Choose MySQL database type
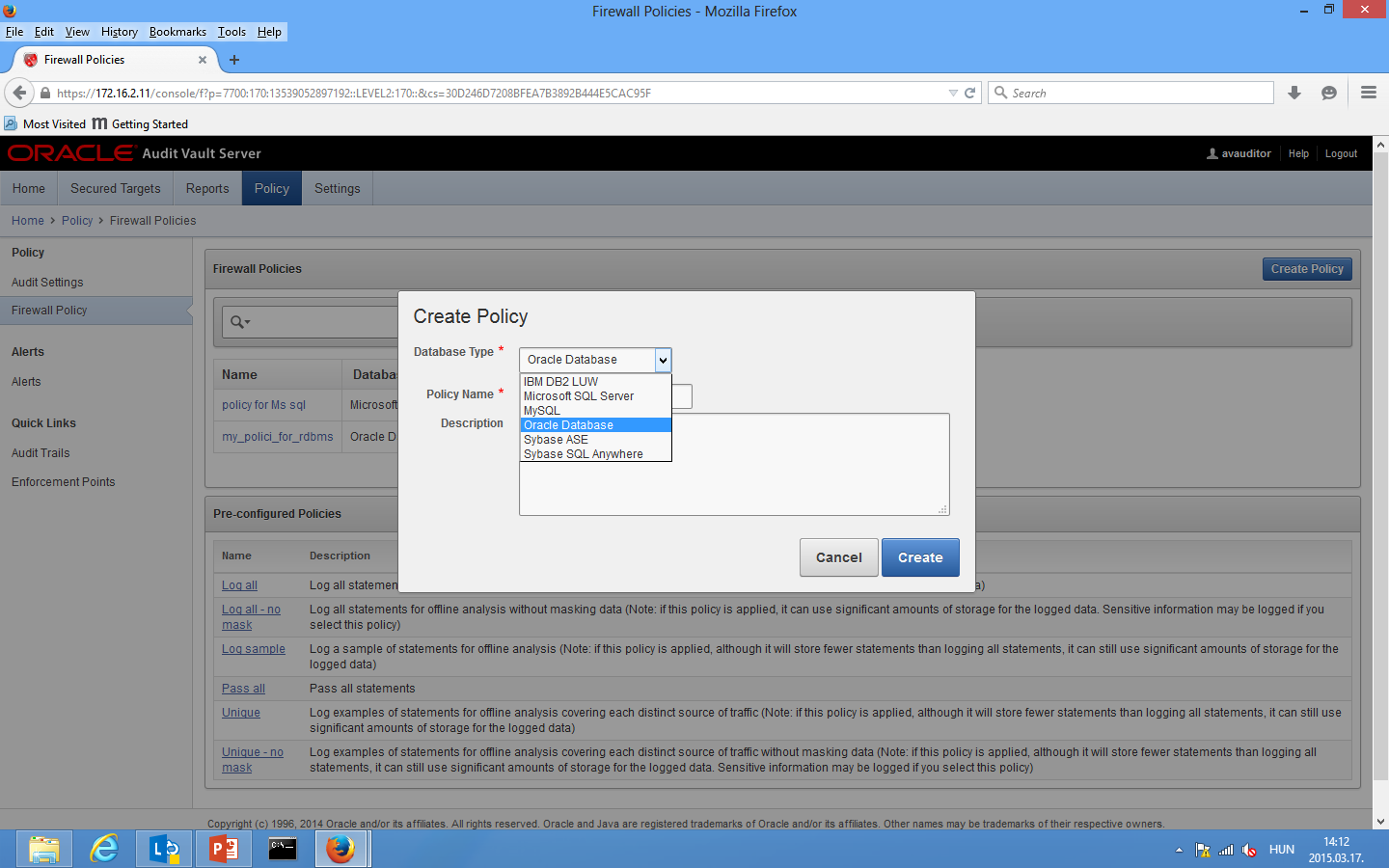Image resolution: width=1389 pixels, height=868 pixels. pos(595,411)
